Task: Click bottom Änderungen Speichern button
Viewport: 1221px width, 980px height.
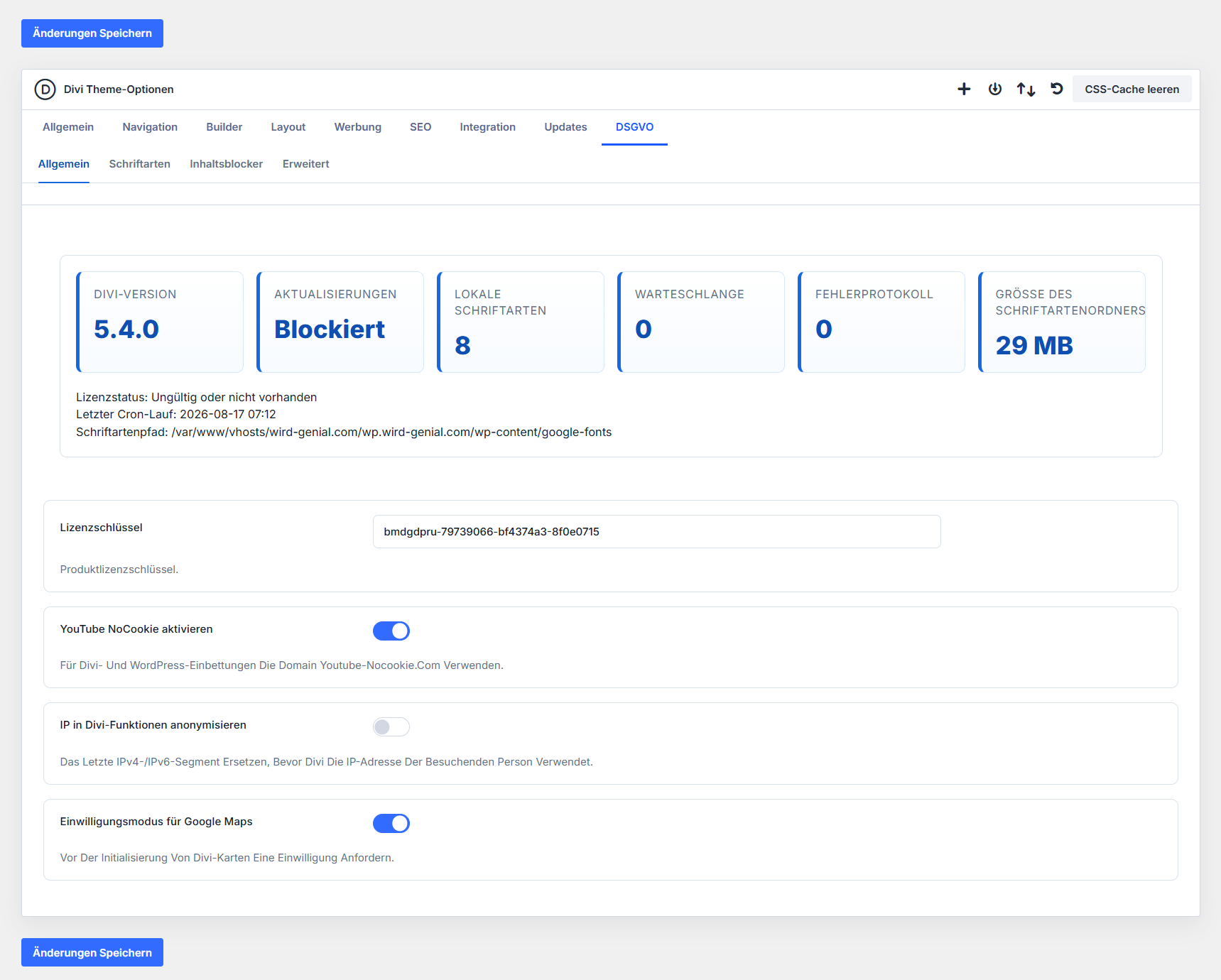Action: click(92, 952)
